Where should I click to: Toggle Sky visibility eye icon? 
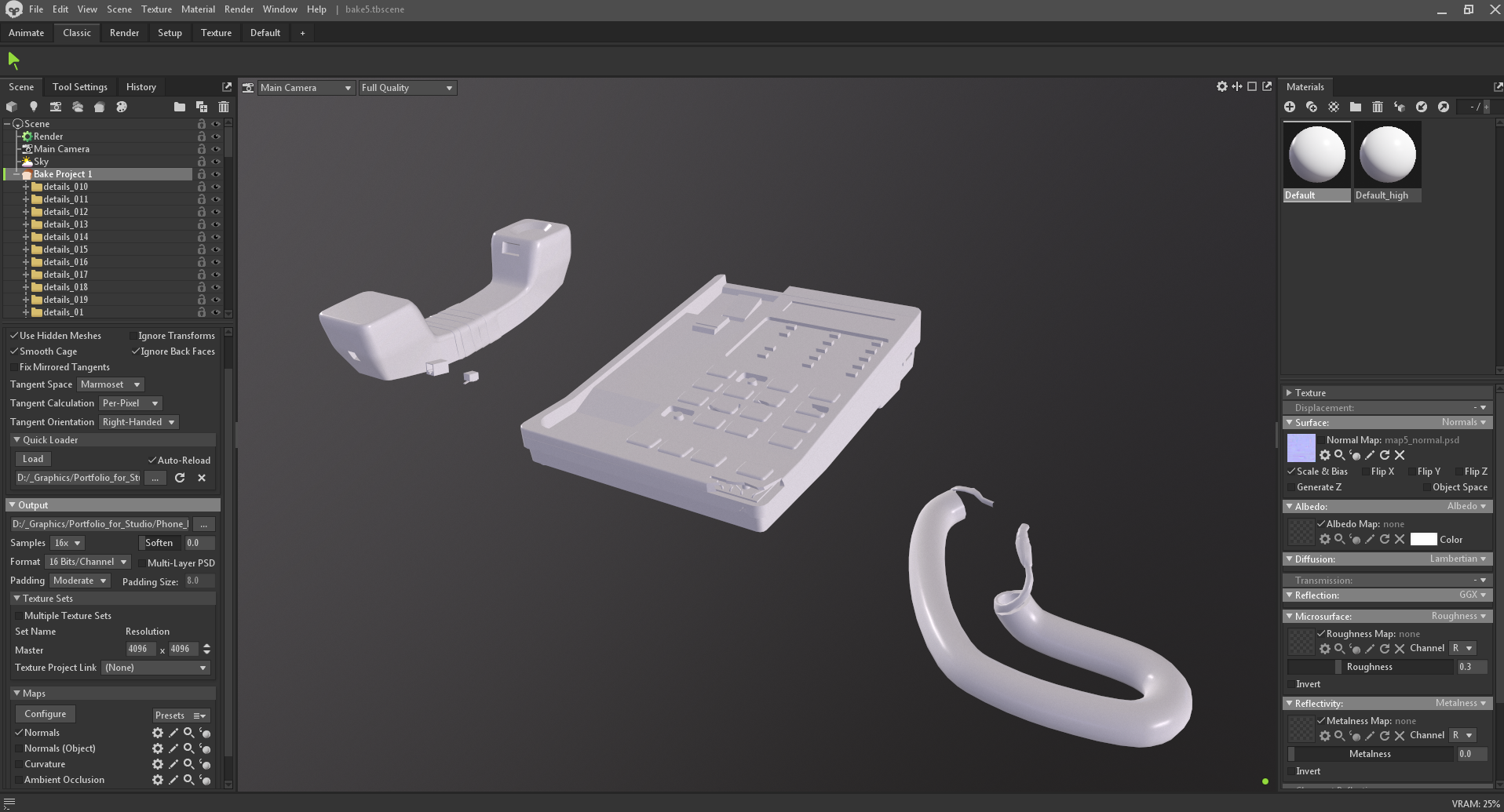tap(216, 162)
